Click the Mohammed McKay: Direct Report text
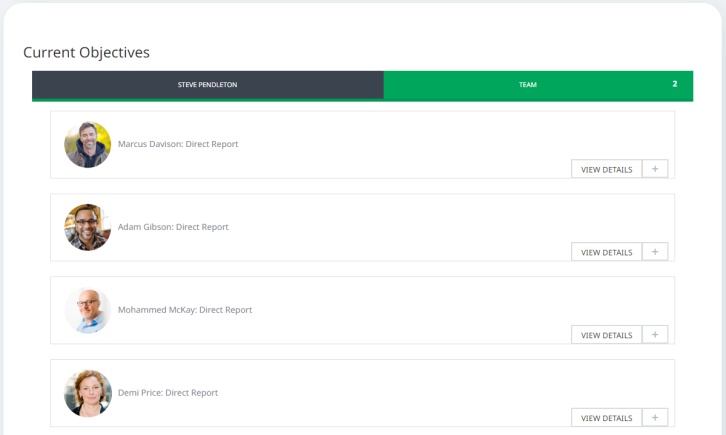Image resolution: width=726 pixels, height=435 pixels. click(185, 310)
